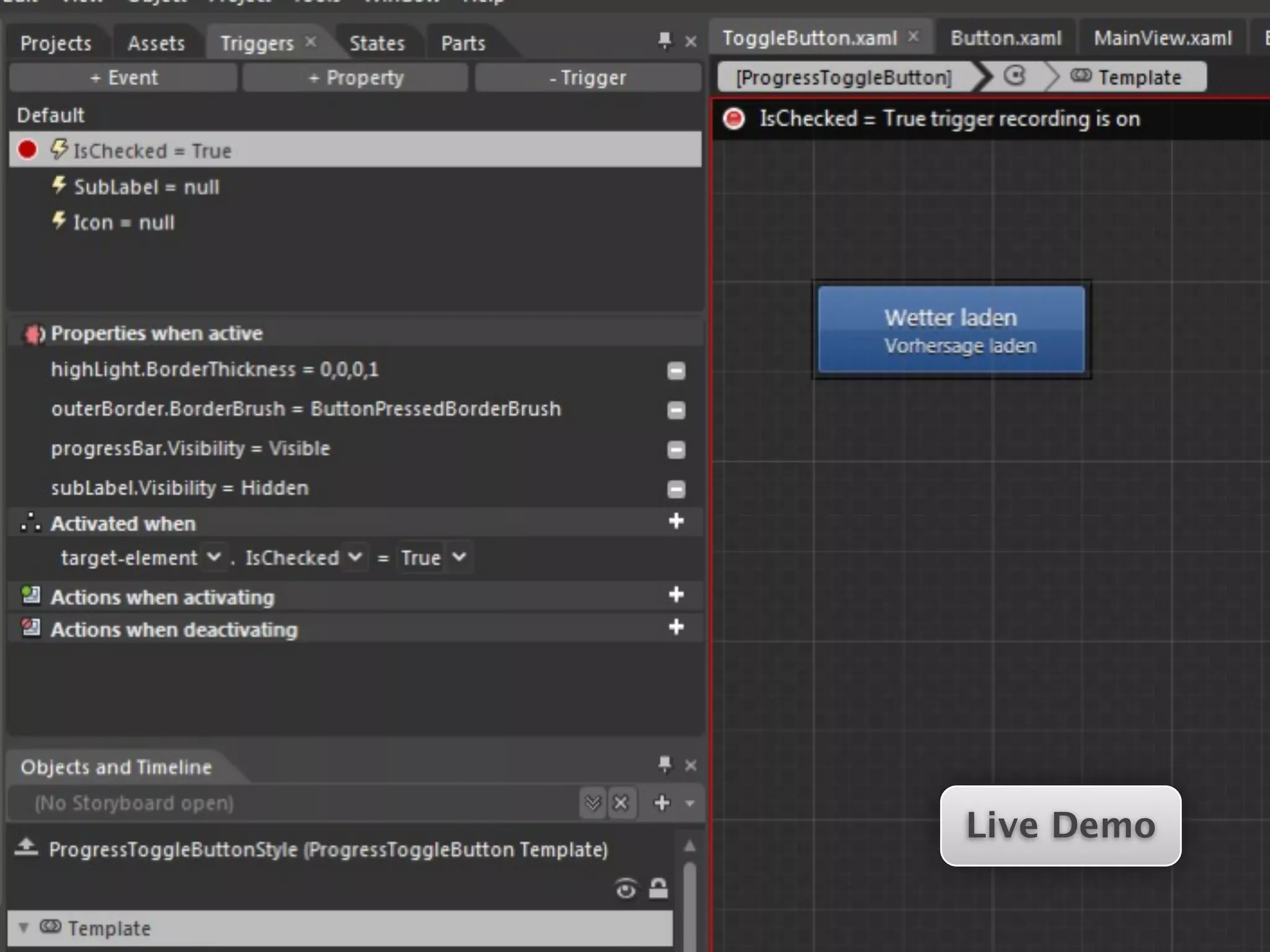Remove highLight.BorderThickness property setter
Screen dimensions: 1270x952
coord(676,371)
